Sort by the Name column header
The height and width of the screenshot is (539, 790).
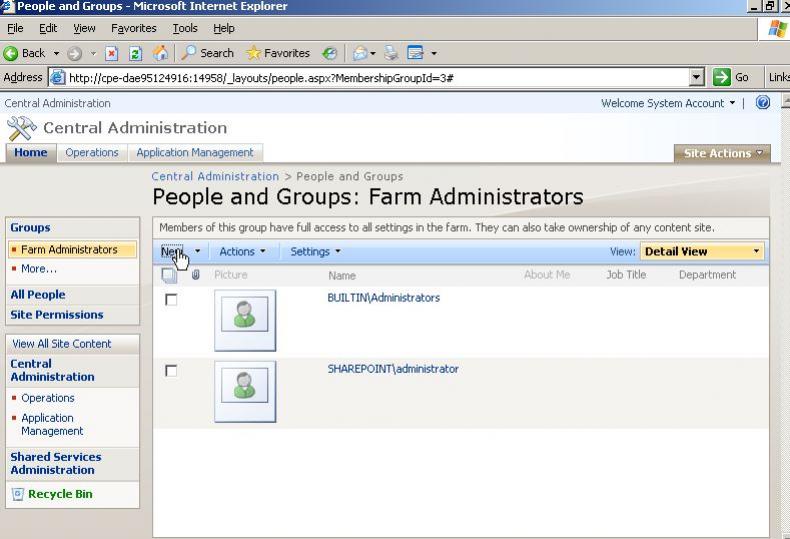(x=342, y=275)
